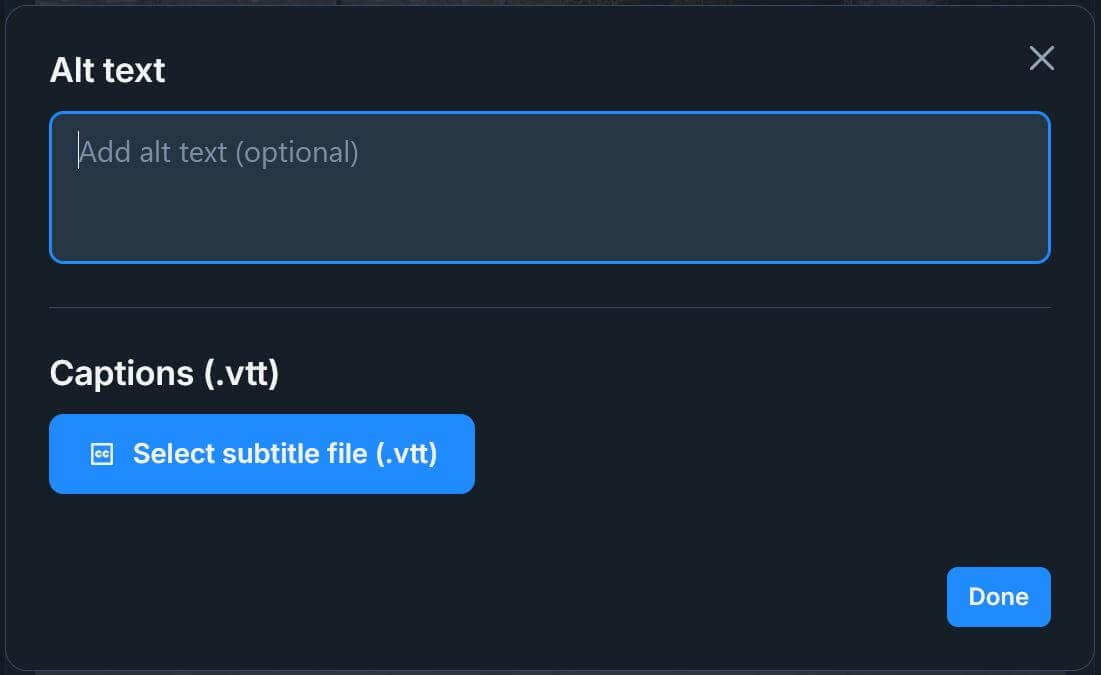
Task: Place the cursor at the alt text start
Action: [80, 152]
